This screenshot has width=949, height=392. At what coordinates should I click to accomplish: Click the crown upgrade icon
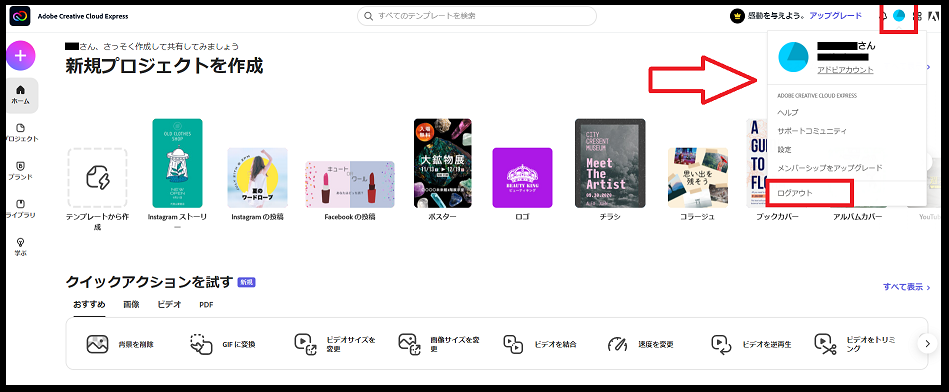pyautogui.click(x=736, y=16)
